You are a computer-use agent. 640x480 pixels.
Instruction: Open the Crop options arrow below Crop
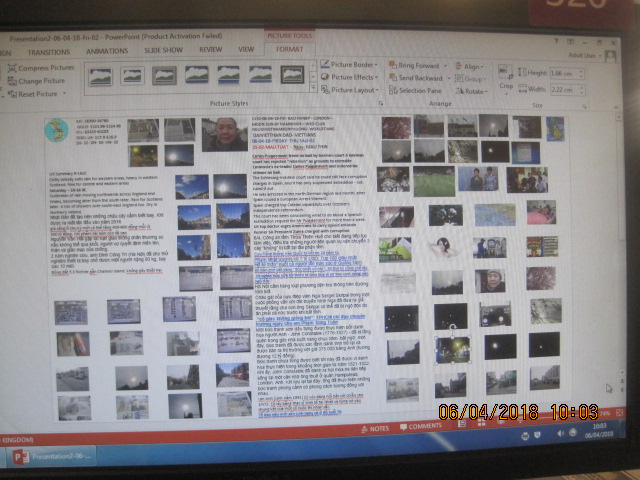coord(506,94)
